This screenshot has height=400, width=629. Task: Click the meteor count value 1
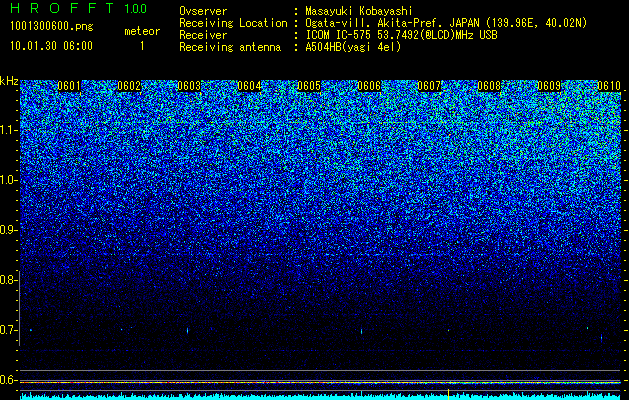click(x=142, y=46)
